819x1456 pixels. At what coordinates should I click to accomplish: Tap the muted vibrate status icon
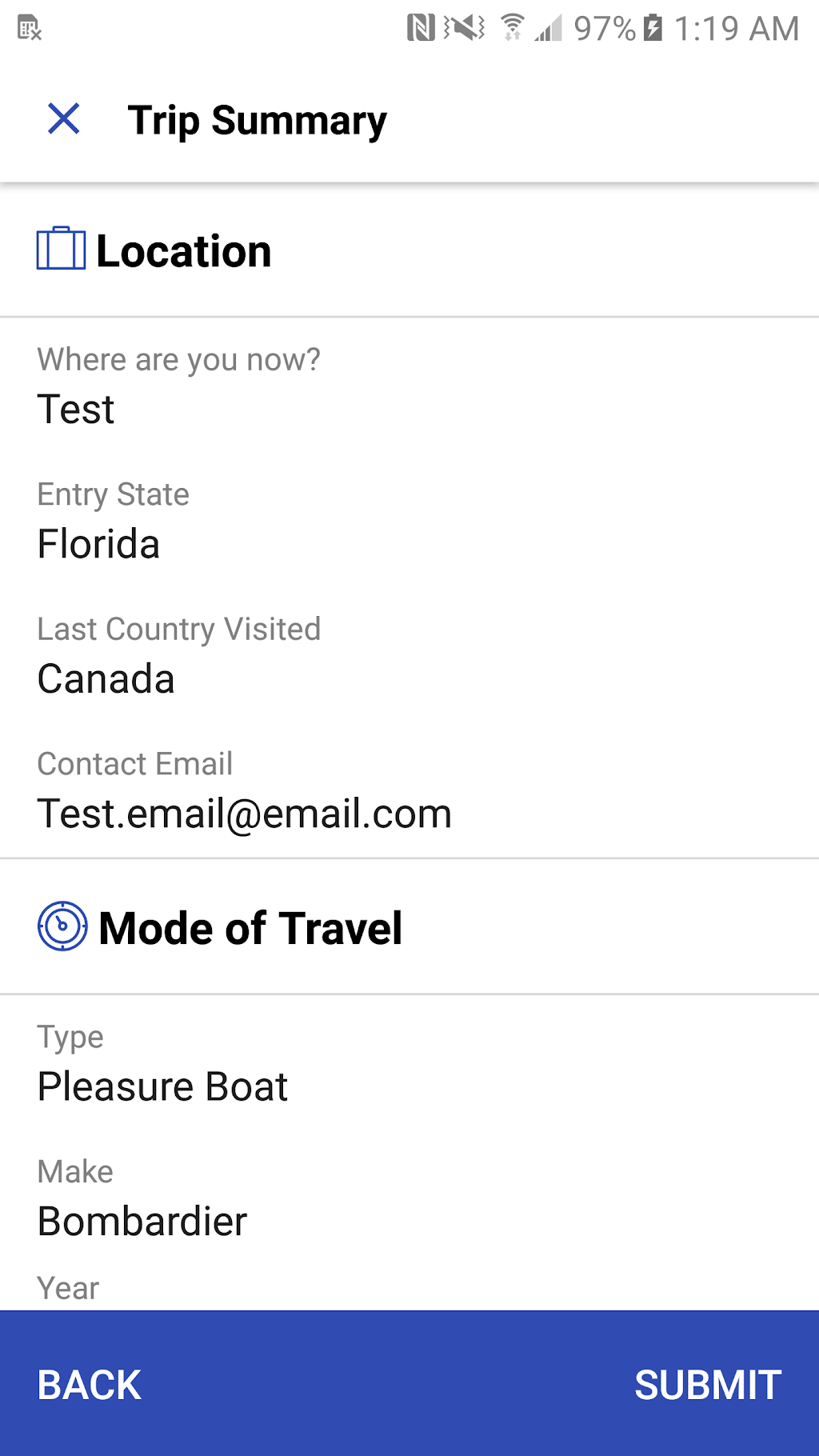465,28
